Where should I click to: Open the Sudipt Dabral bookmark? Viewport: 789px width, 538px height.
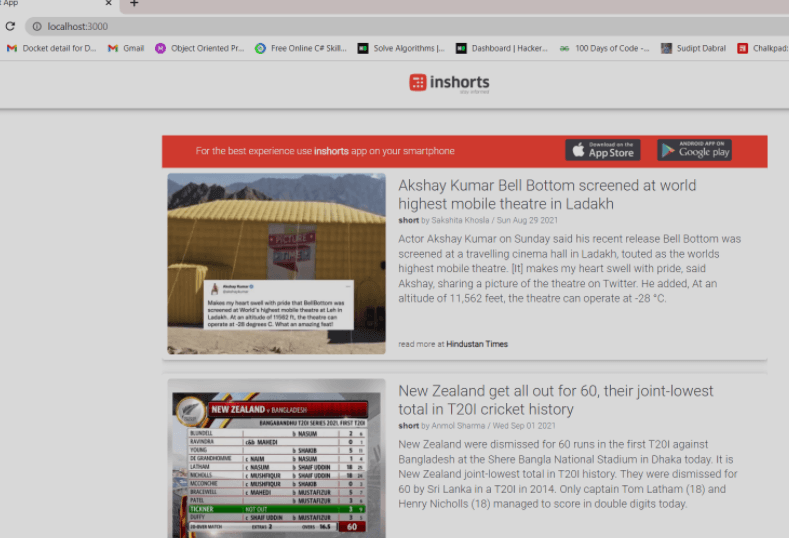click(x=693, y=48)
